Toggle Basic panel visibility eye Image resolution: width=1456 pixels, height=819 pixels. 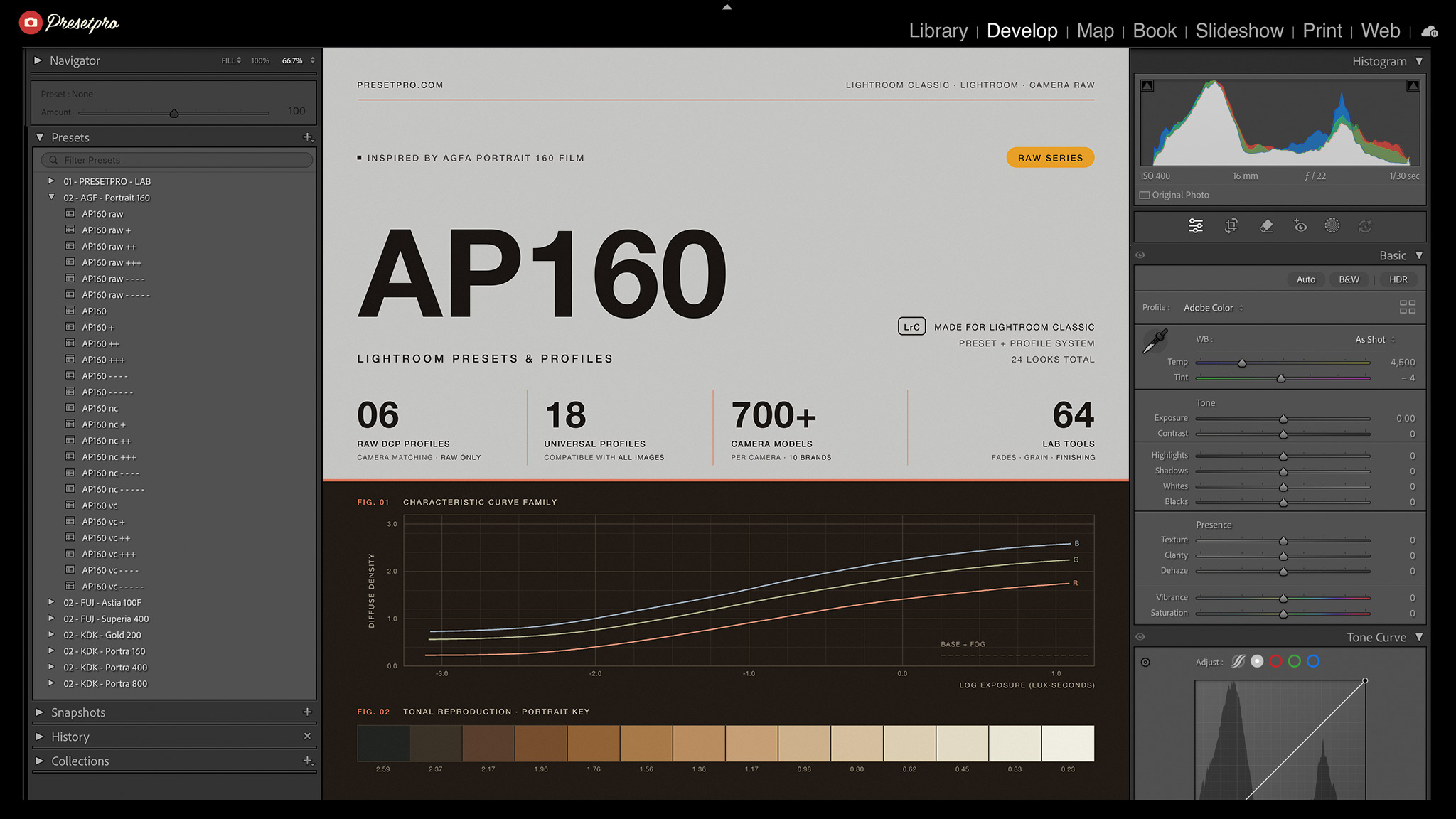[x=1140, y=255]
